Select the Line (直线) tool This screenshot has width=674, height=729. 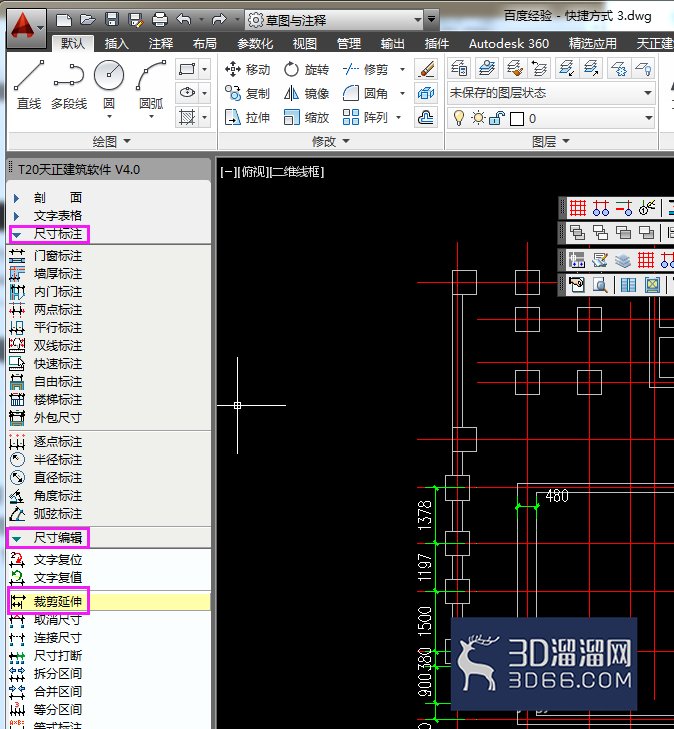pos(29,85)
